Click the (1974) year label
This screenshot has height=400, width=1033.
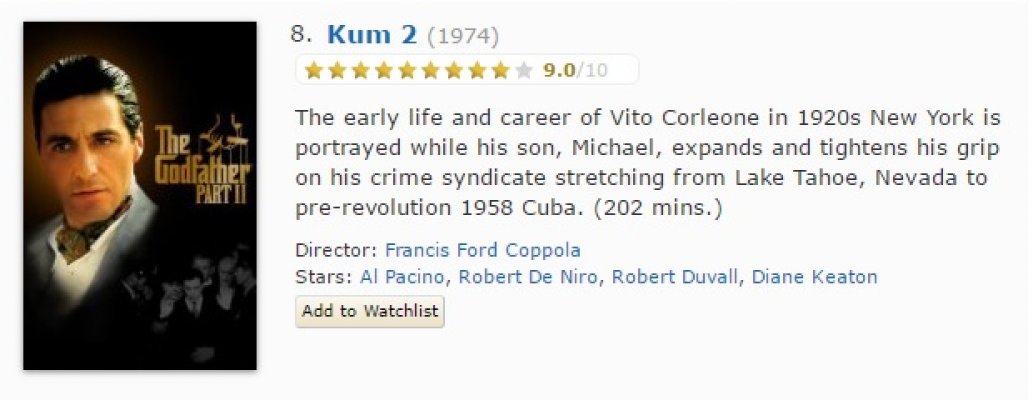(463, 36)
